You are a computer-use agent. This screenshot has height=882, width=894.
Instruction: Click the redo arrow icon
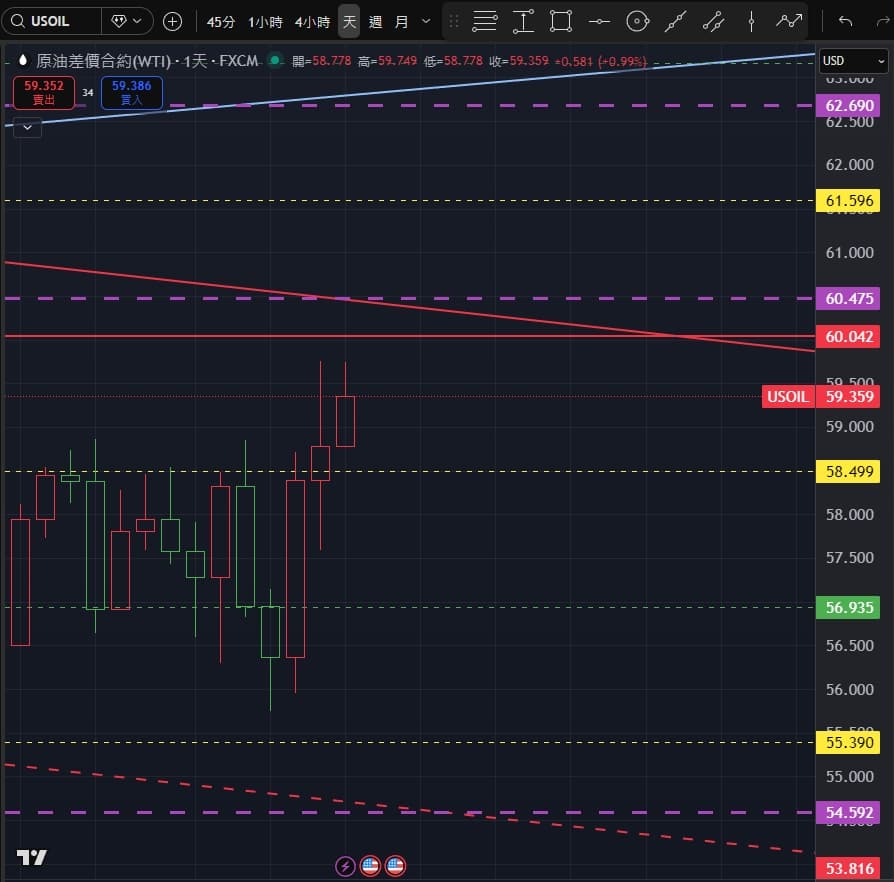coord(882,20)
